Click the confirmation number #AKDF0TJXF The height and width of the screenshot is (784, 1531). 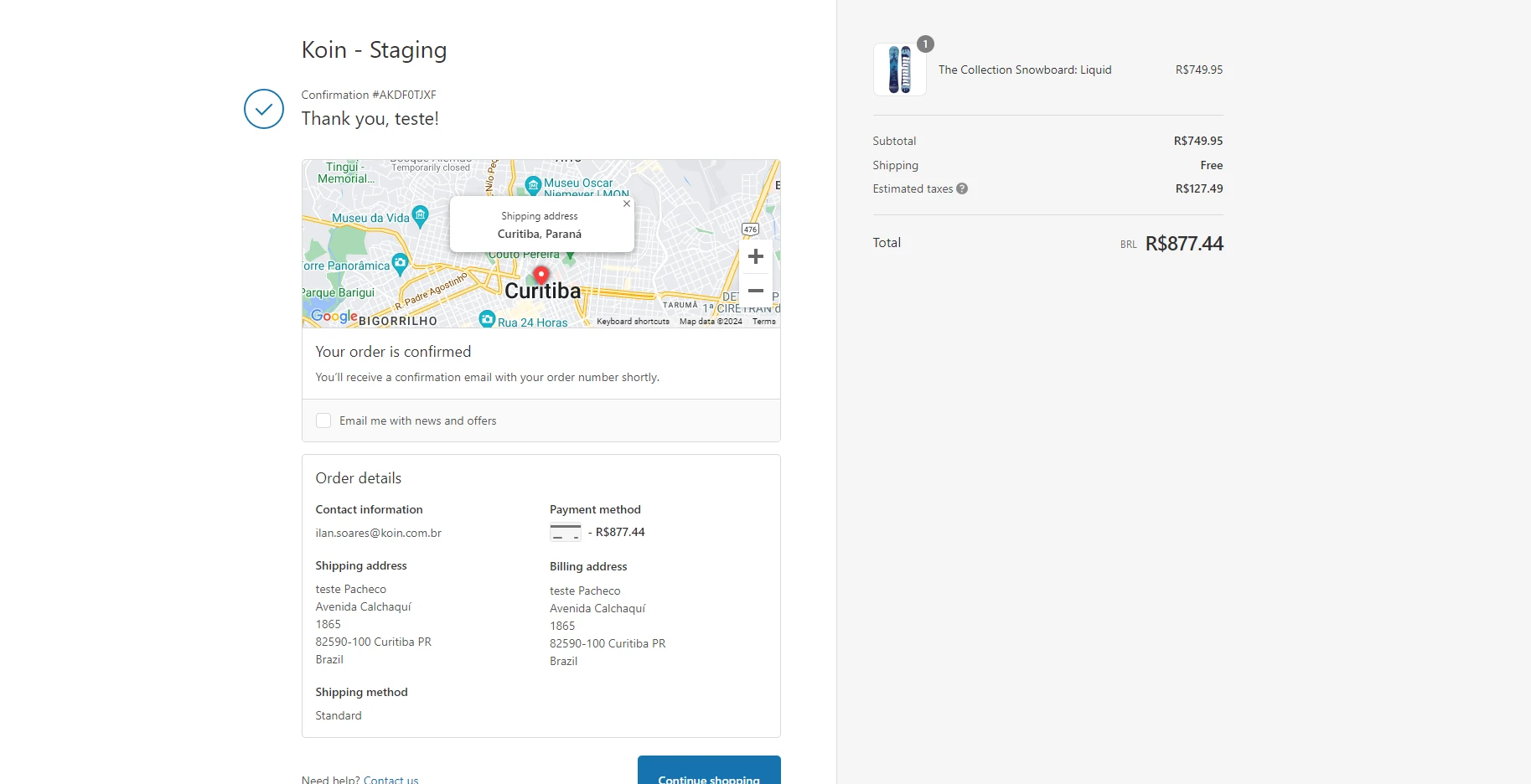404,95
